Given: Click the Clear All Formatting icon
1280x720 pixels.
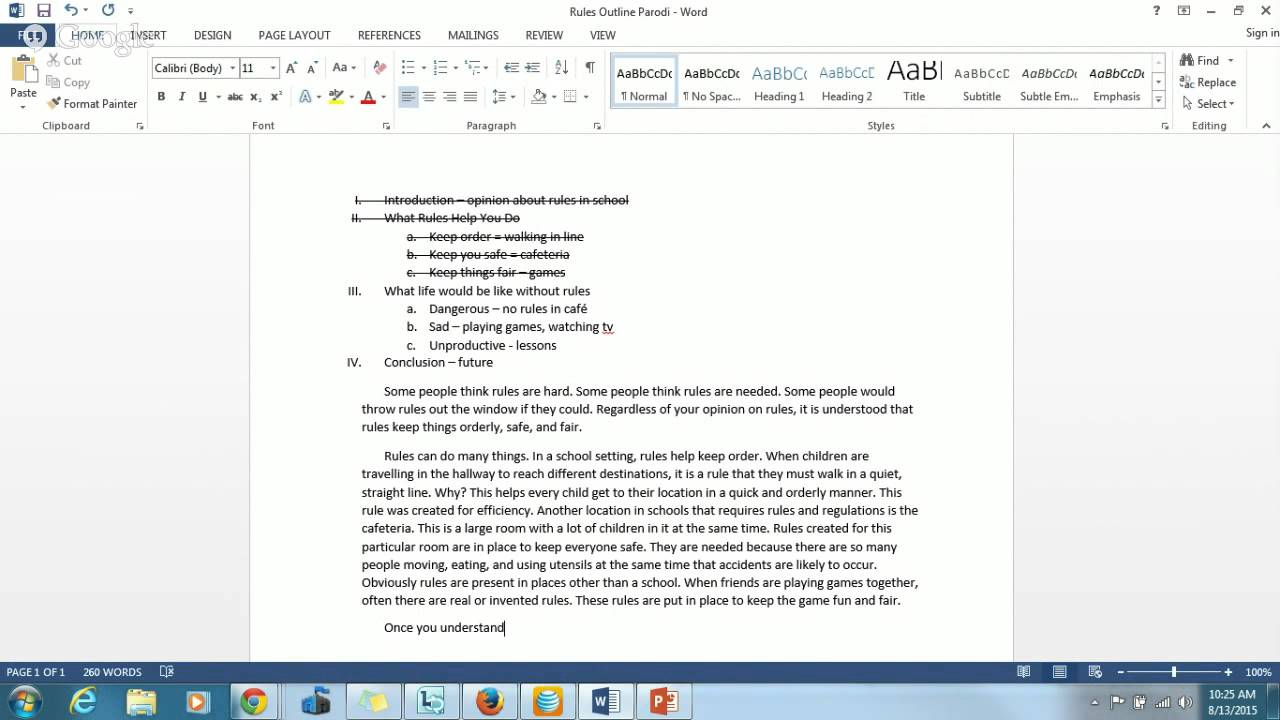Looking at the screenshot, I should point(379,68).
